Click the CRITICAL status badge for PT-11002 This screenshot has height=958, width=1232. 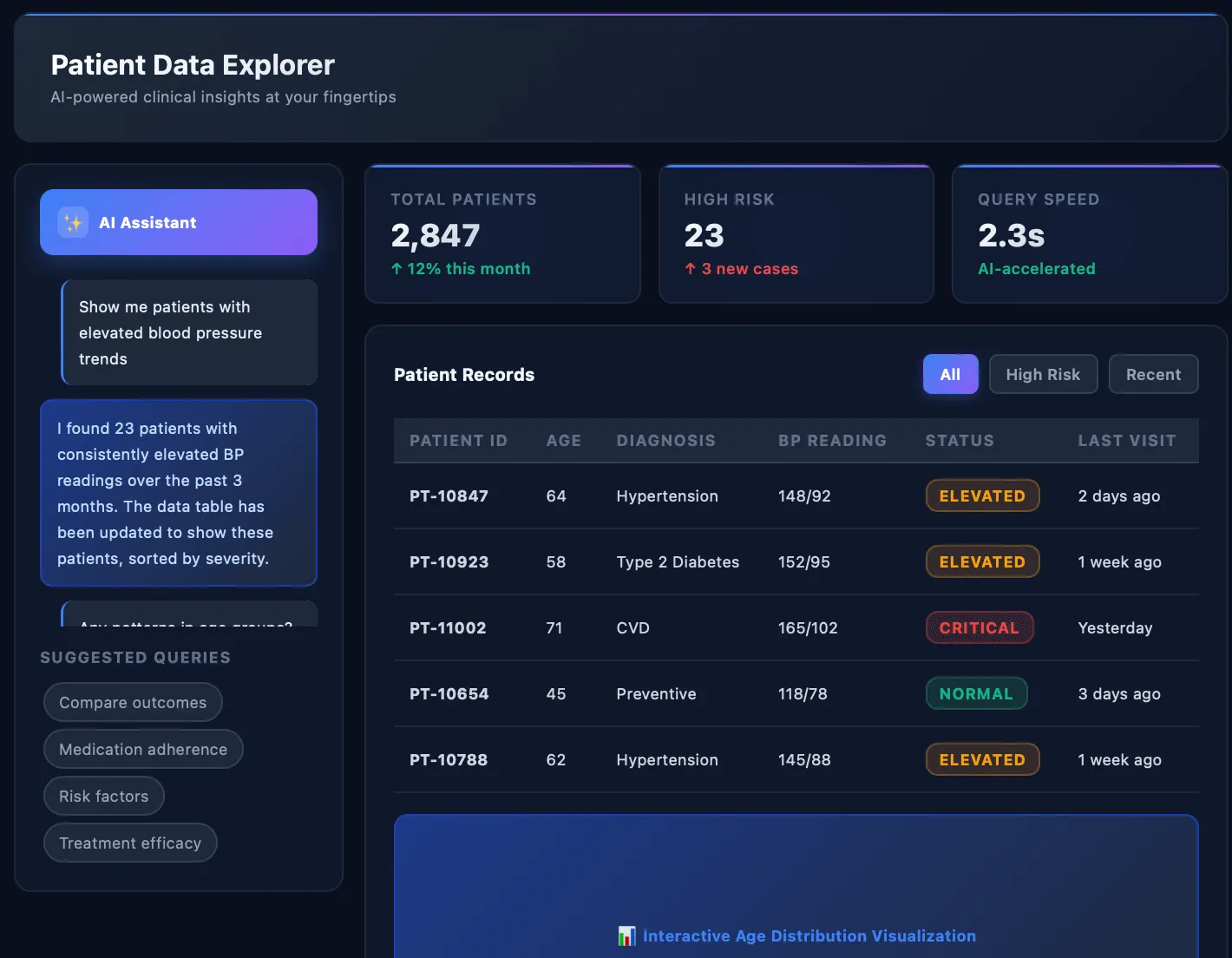(979, 627)
